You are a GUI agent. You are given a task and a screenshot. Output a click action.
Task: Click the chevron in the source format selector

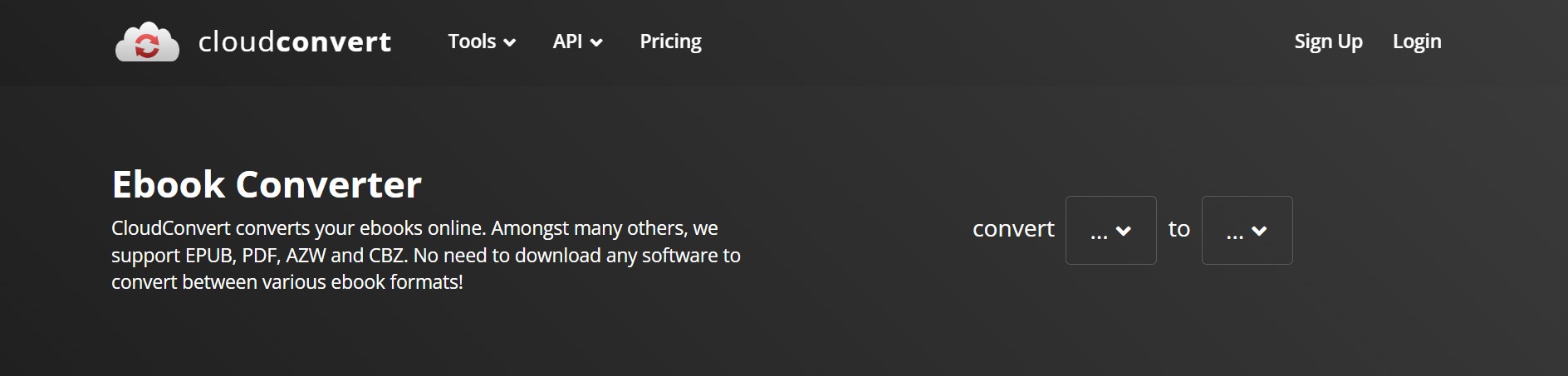tap(1124, 232)
